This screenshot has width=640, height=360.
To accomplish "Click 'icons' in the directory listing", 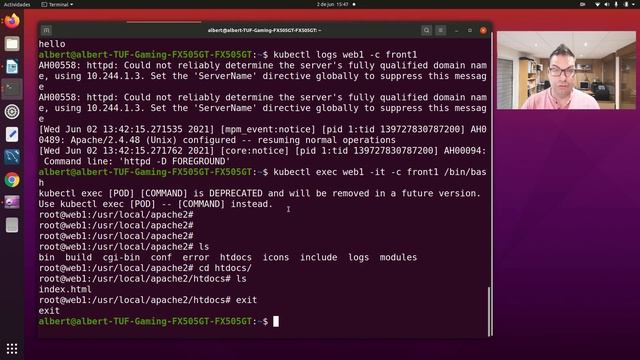I will coord(276,258).
